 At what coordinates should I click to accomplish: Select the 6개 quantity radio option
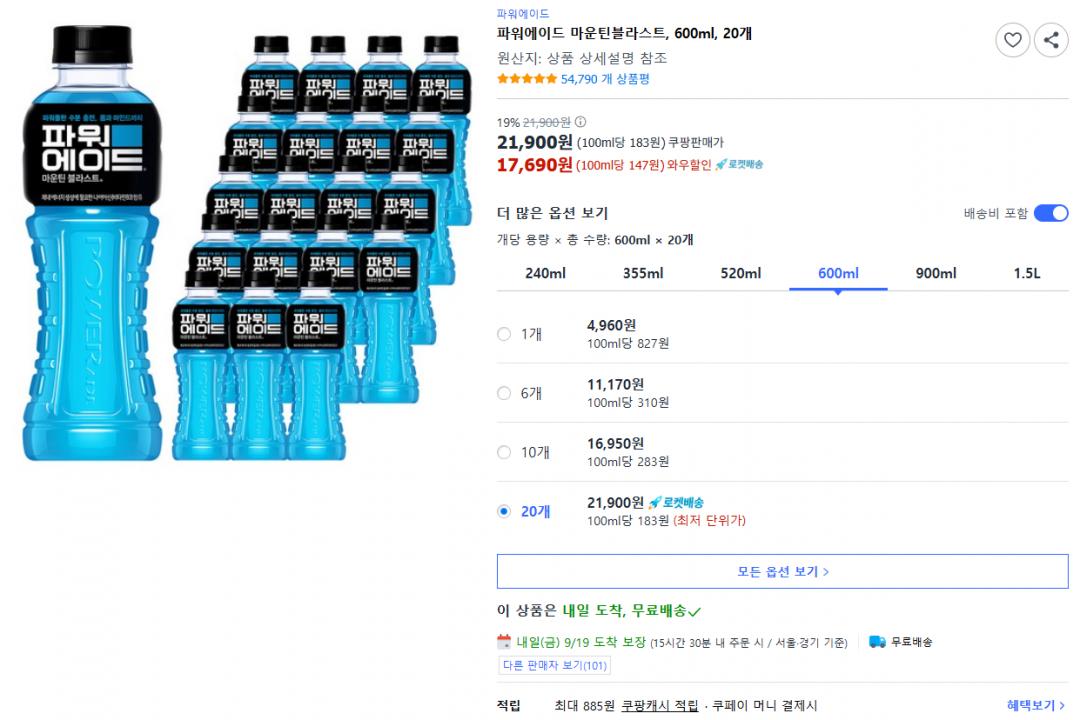504,393
